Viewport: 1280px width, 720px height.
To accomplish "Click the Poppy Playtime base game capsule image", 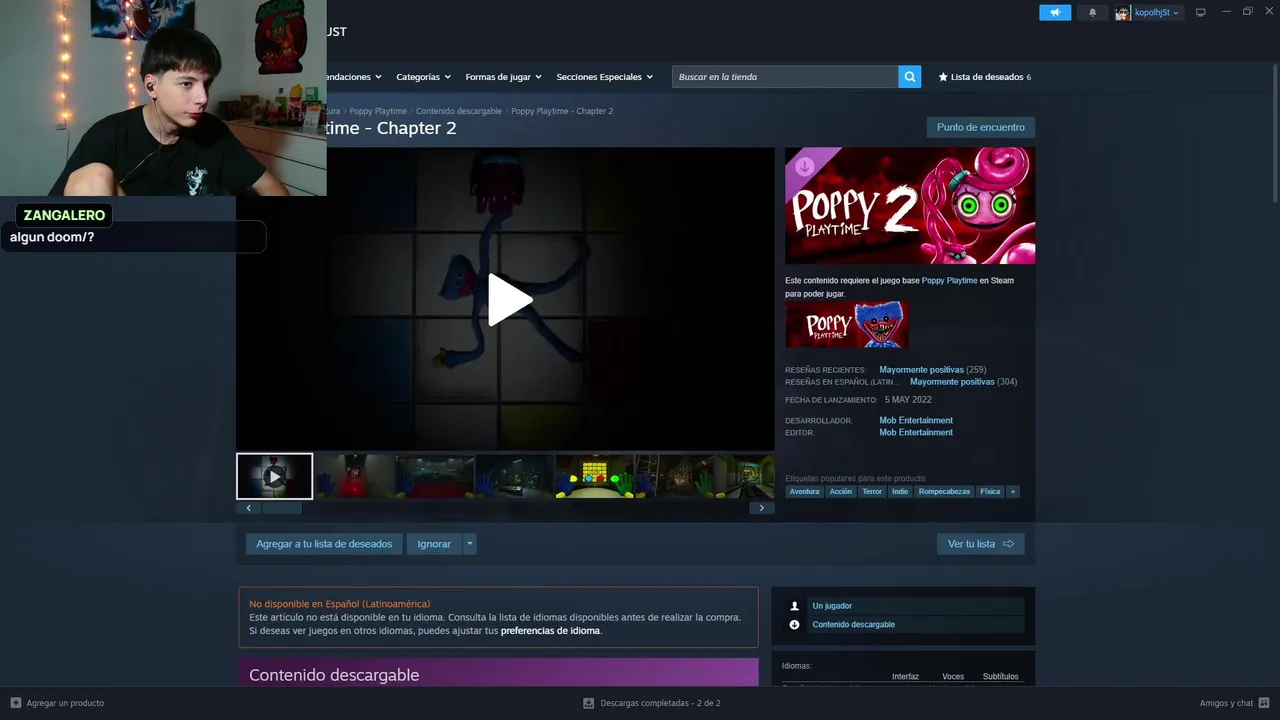I will (847, 325).
